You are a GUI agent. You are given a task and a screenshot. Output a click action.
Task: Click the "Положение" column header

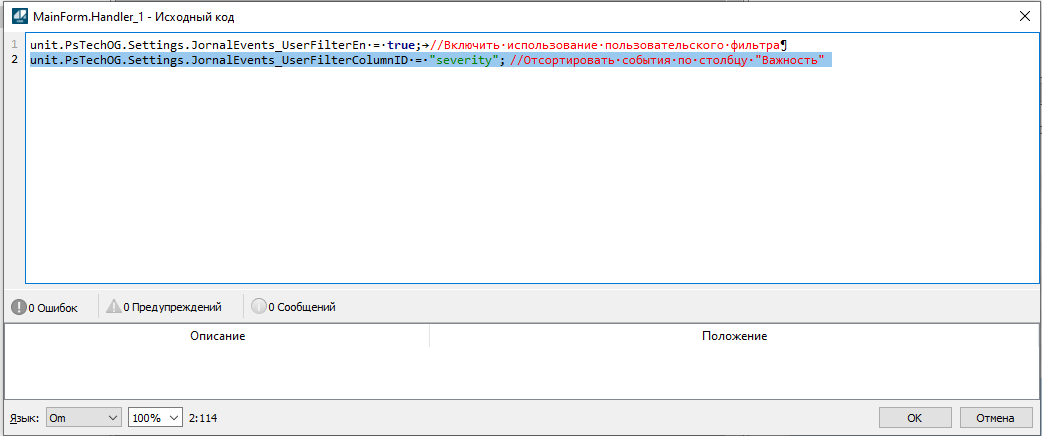(734, 336)
